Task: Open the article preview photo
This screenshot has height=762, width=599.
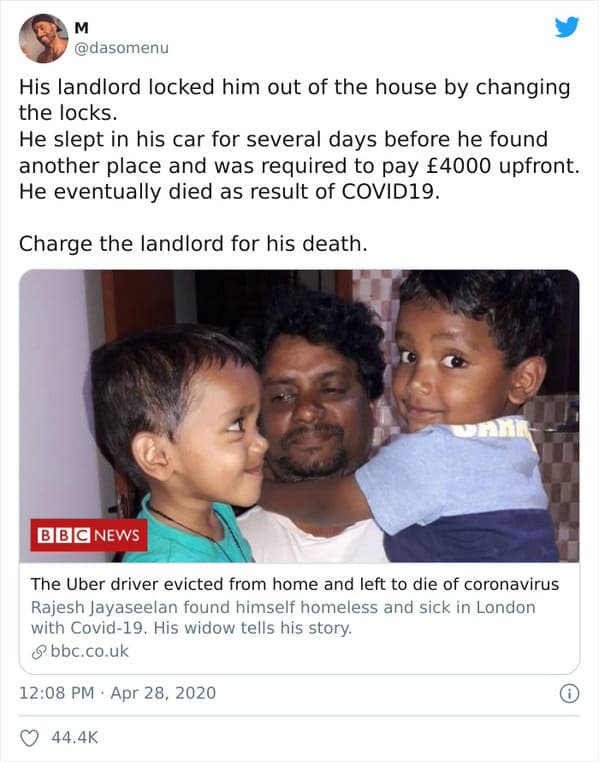Action: coord(299,416)
